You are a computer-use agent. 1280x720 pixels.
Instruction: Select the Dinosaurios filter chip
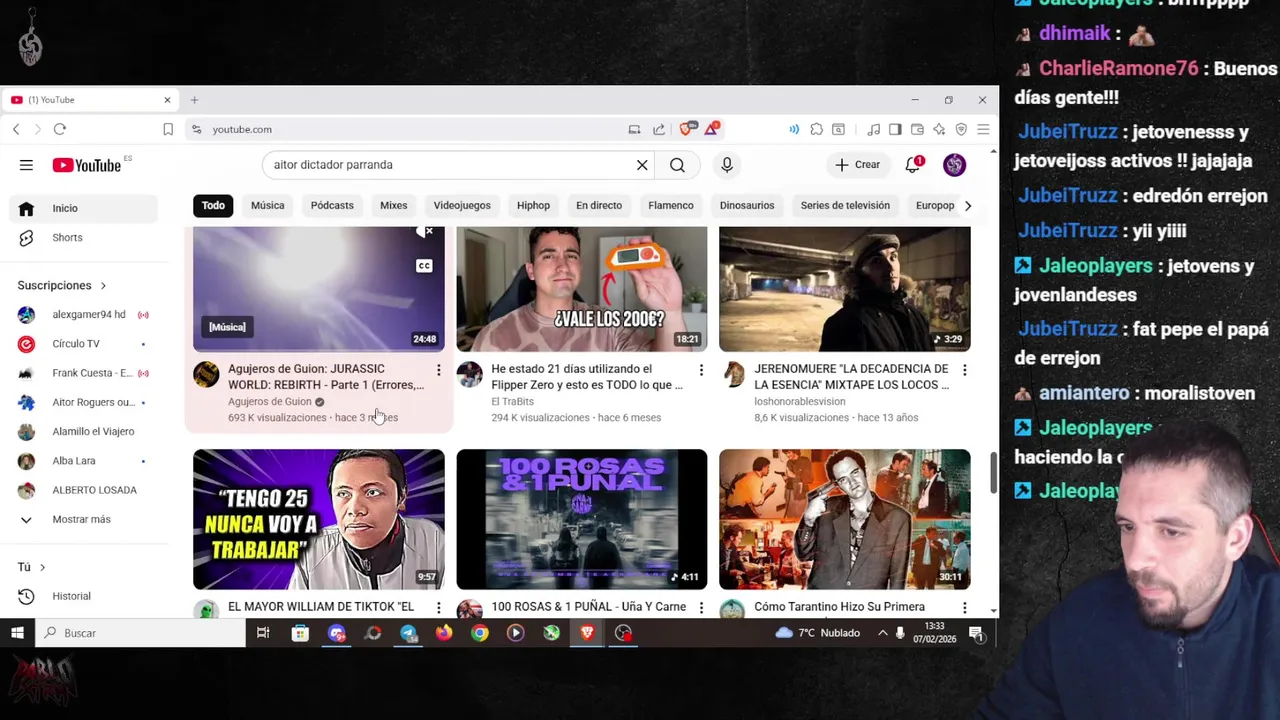(x=747, y=206)
